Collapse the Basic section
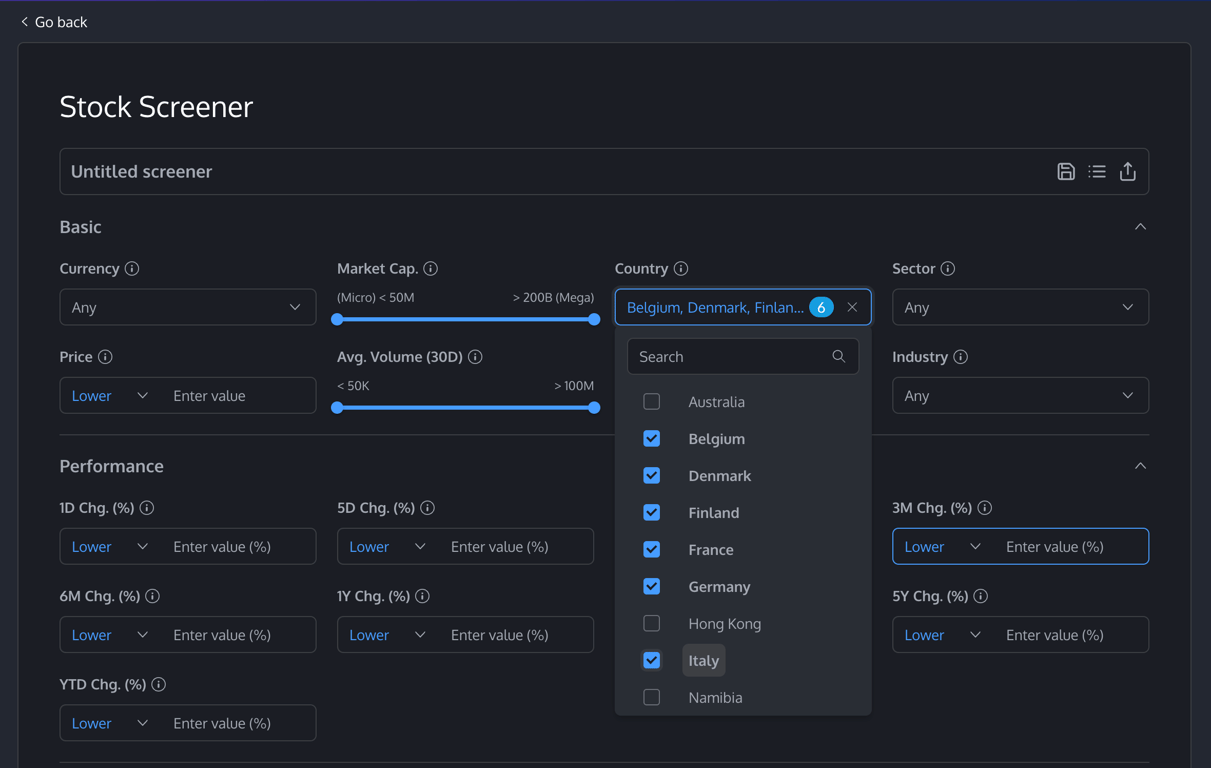The image size is (1211, 768). pyautogui.click(x=1140, y=227)
